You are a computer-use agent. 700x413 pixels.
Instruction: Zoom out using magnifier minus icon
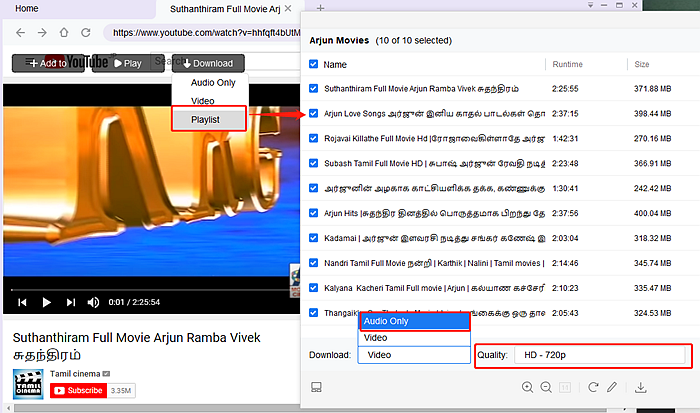tap(546, 387)
